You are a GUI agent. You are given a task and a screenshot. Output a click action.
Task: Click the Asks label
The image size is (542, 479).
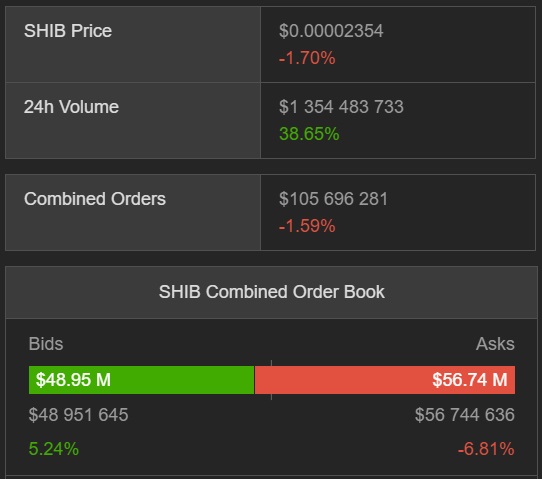[x=495, y=344]
